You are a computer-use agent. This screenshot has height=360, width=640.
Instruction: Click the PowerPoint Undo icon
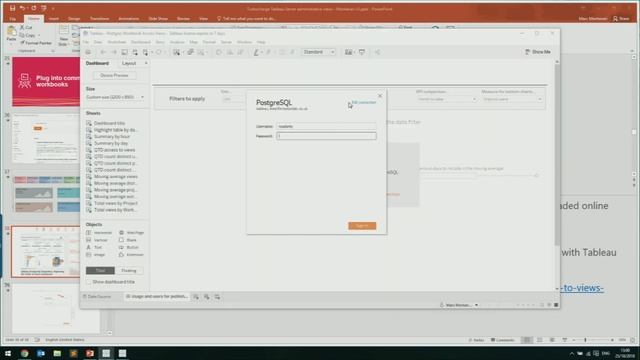tap(22, 8)
